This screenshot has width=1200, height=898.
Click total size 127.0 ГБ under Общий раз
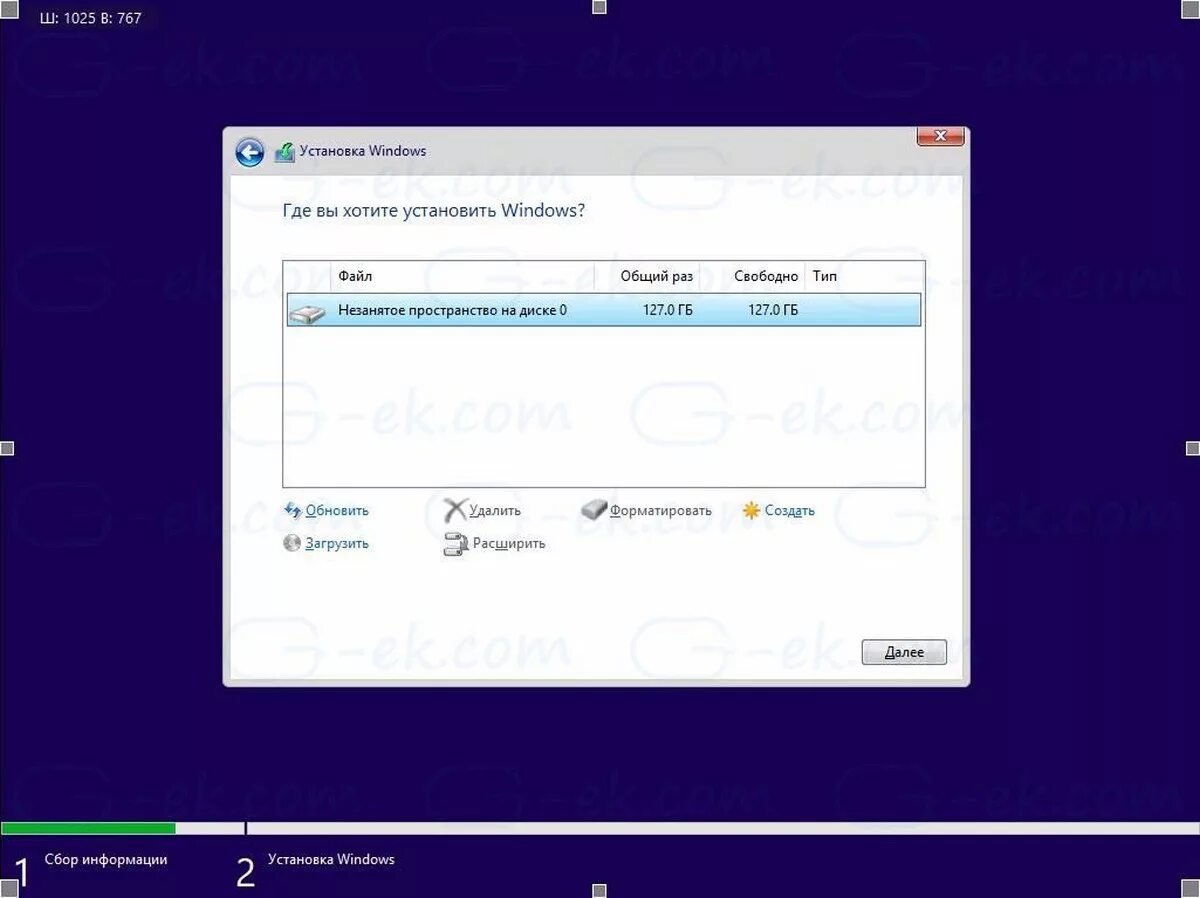(668, 311)
